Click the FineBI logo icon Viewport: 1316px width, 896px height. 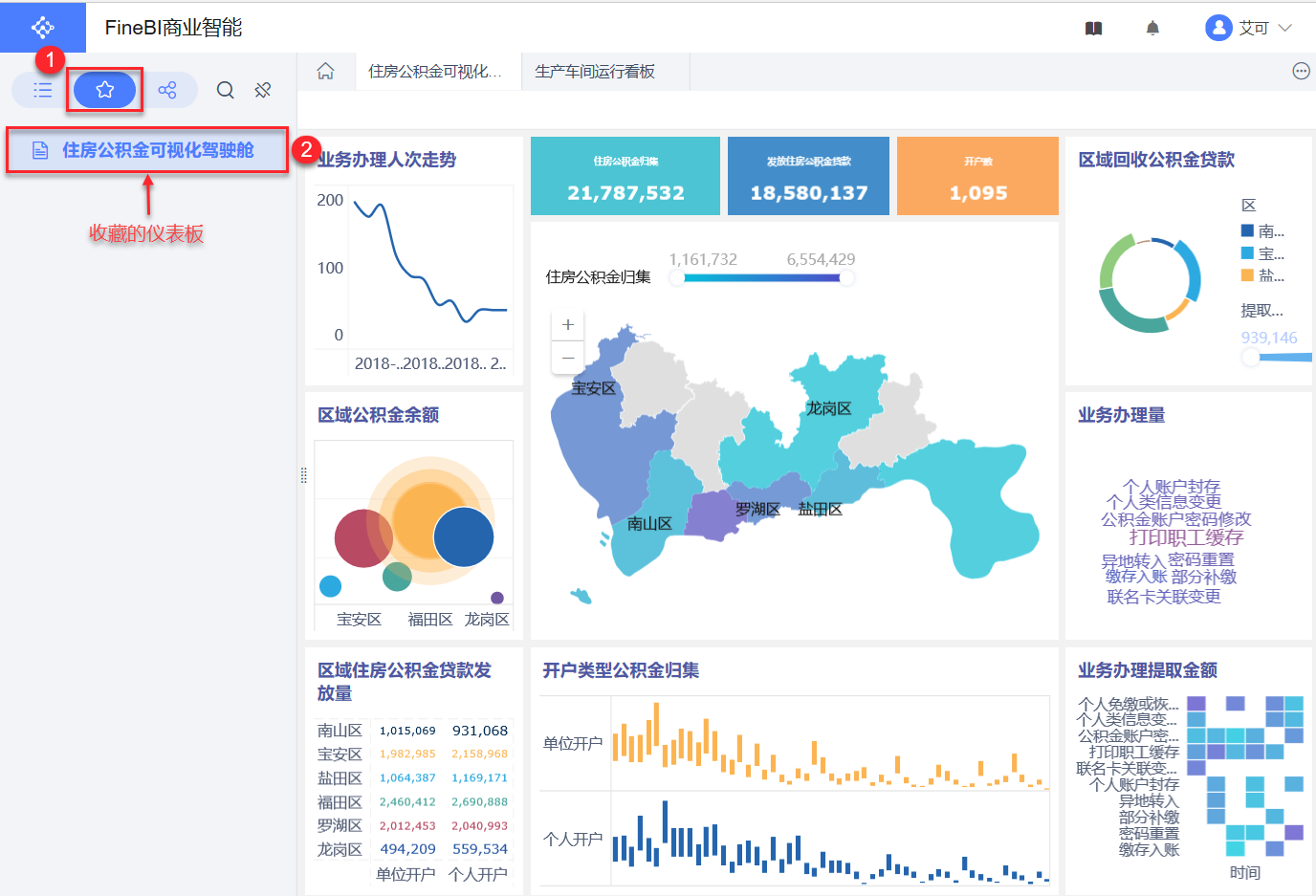(43, 28)
